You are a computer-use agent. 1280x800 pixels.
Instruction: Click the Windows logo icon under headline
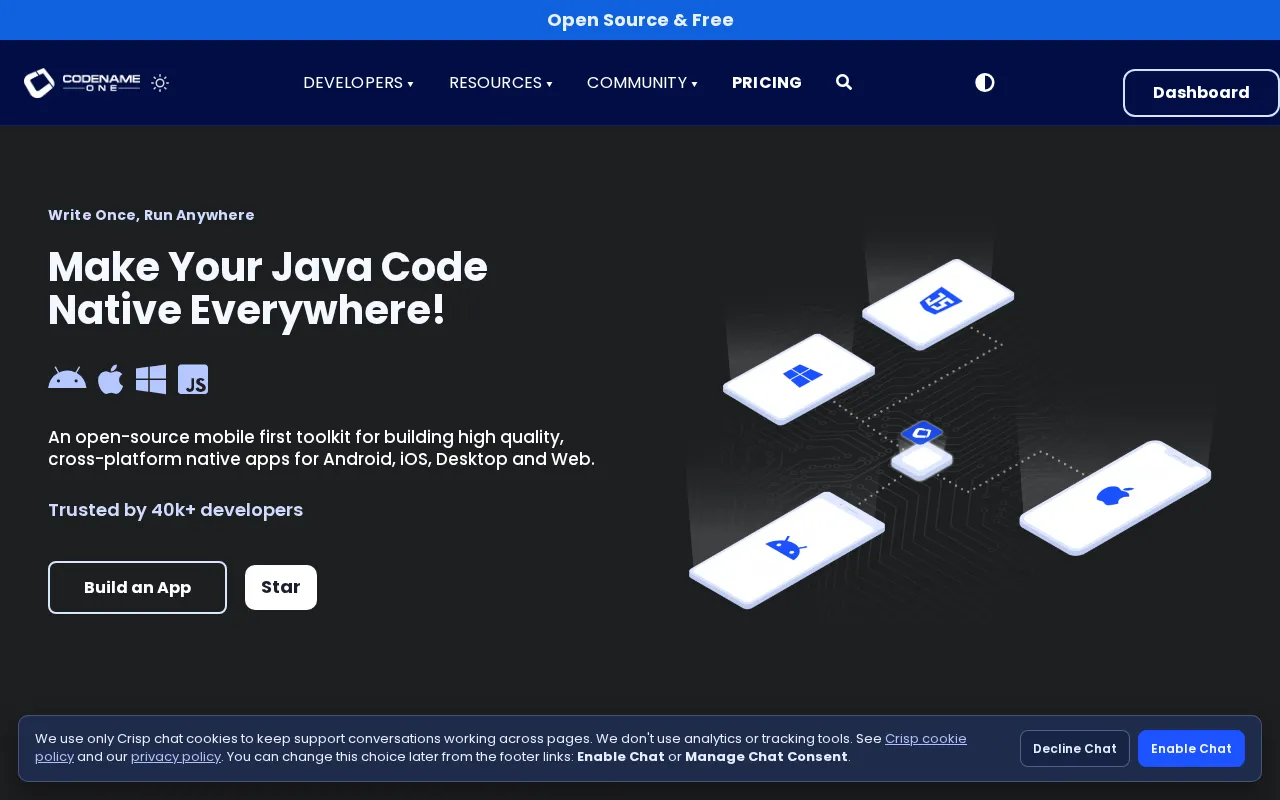151,379
